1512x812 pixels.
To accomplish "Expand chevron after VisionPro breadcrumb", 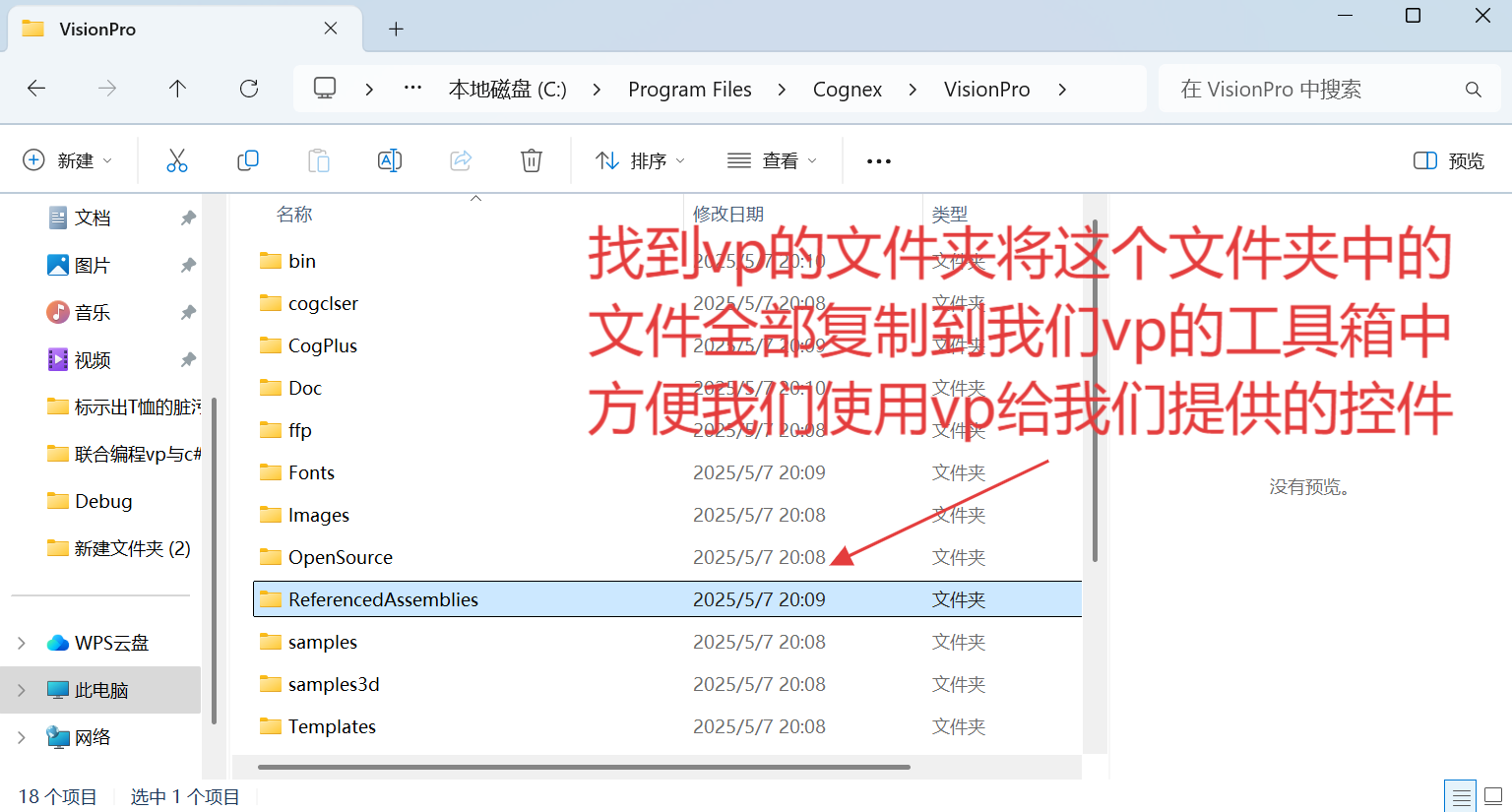I will tap(1062, 90).
